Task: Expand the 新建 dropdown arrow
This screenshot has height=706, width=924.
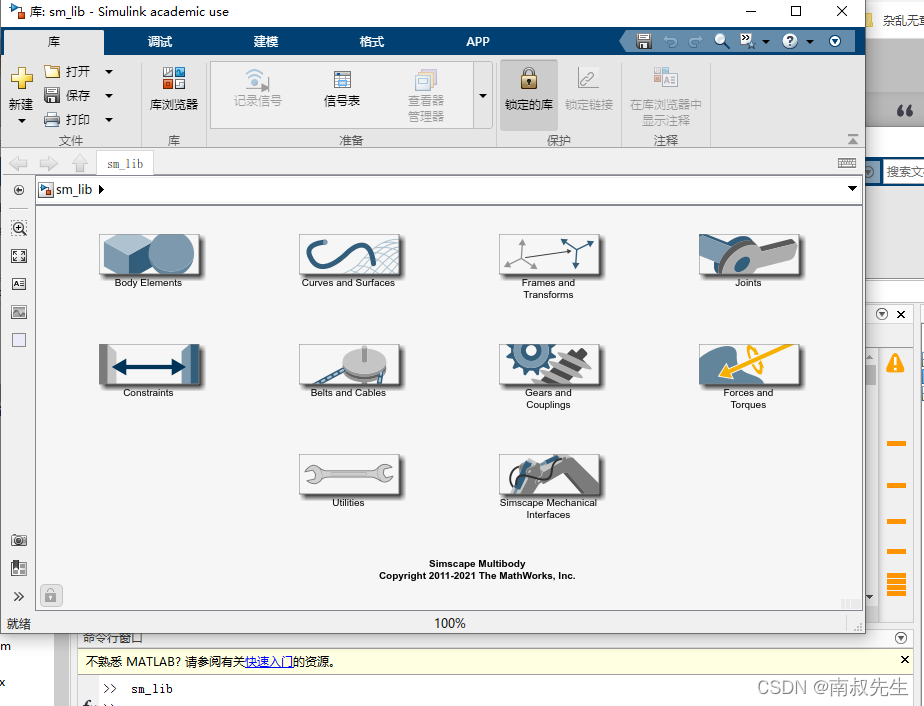Action: click(21, 121)
